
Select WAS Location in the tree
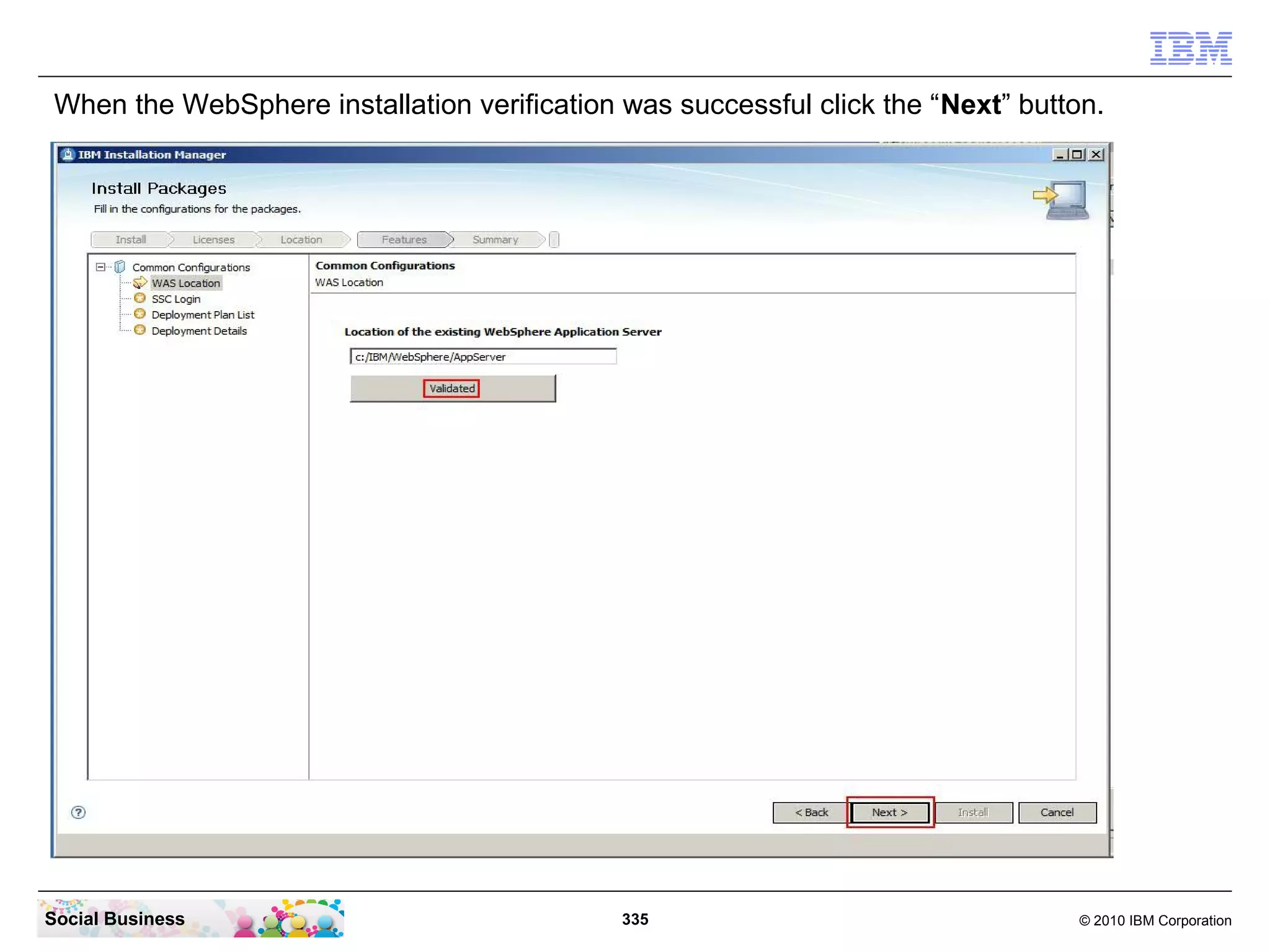tap(186, 283)
